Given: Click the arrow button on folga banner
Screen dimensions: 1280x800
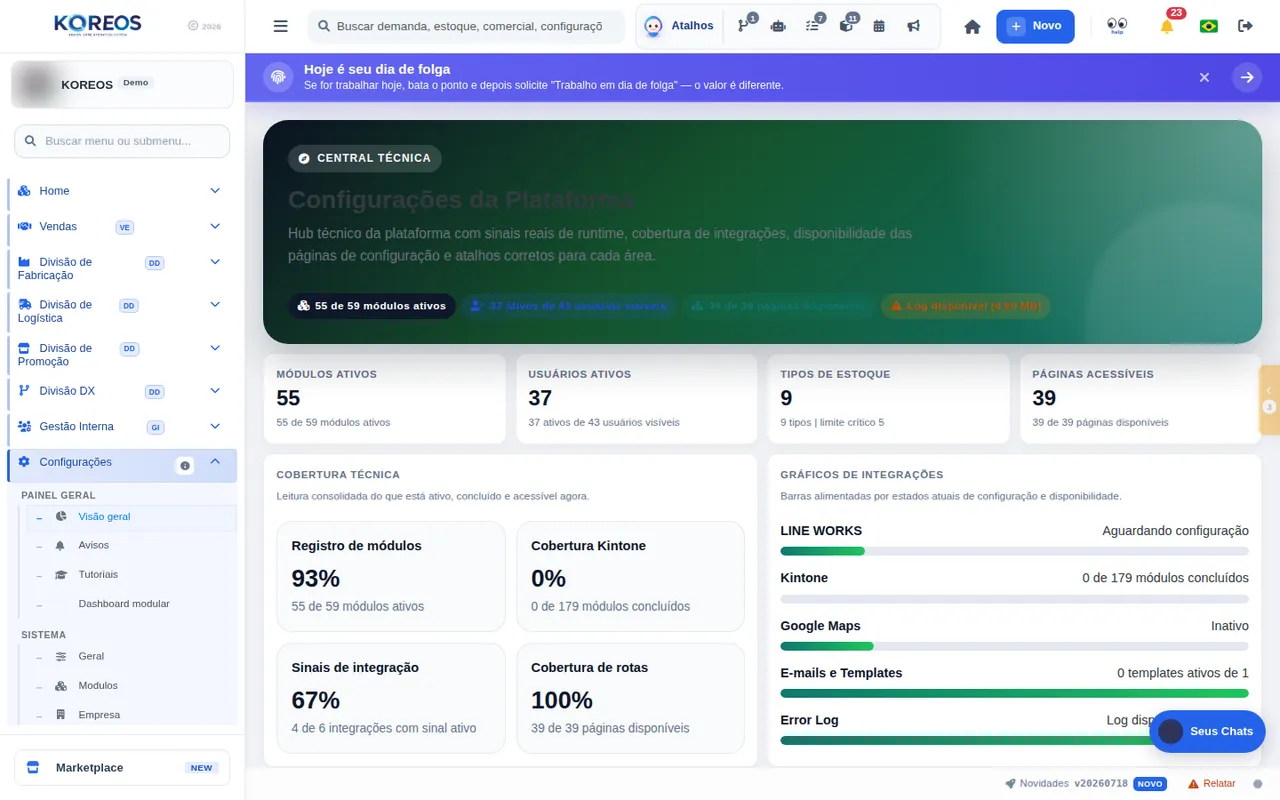Looking at the screenshot, I should 1247,77.
